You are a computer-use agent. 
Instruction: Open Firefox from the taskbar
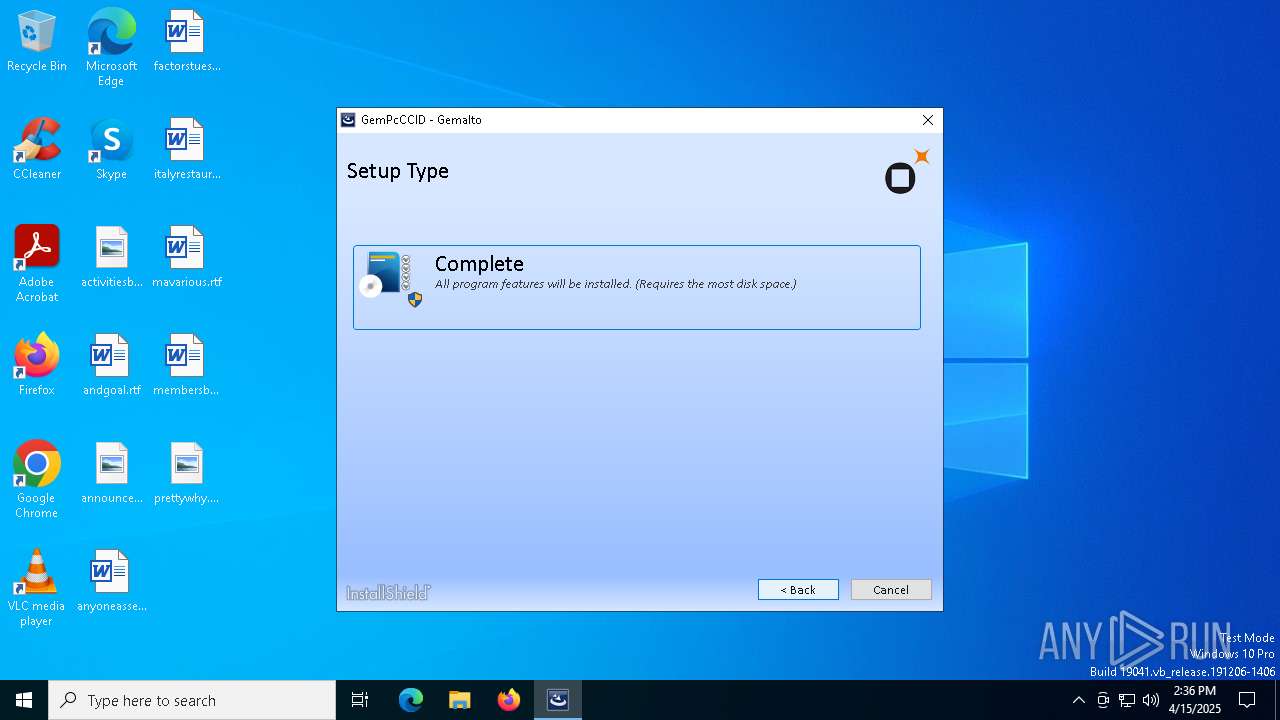(x=509, y=700)
